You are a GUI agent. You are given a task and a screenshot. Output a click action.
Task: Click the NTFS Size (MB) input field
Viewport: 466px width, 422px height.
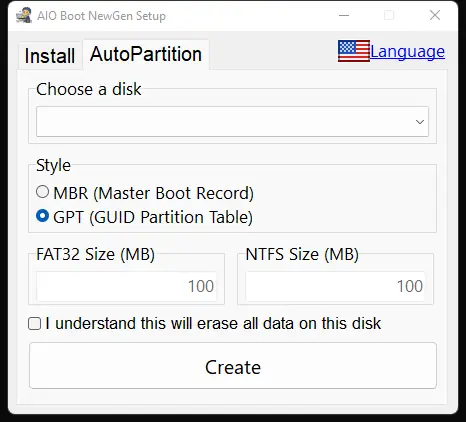[x=335, y=286]
